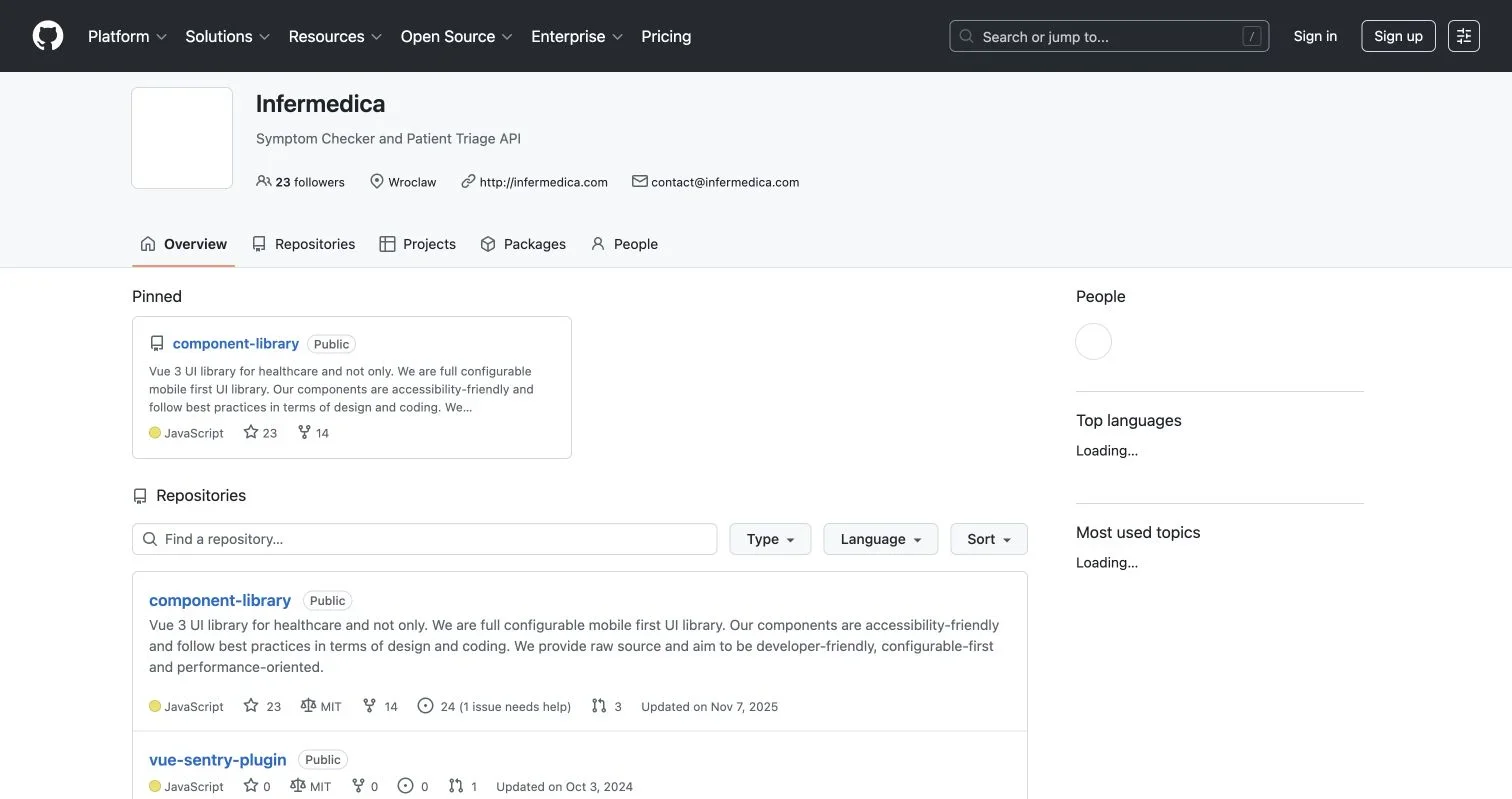Open pull requests icon showing 3
This screenshot has width=1512, height=799.
(599, 705)
